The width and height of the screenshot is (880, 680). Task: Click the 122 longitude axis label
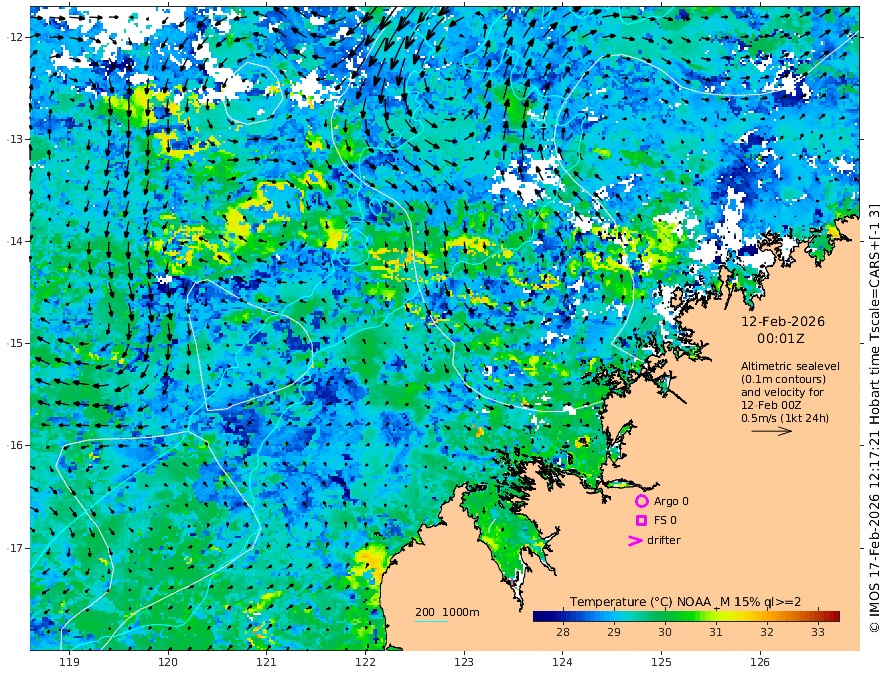pos(365,662)
